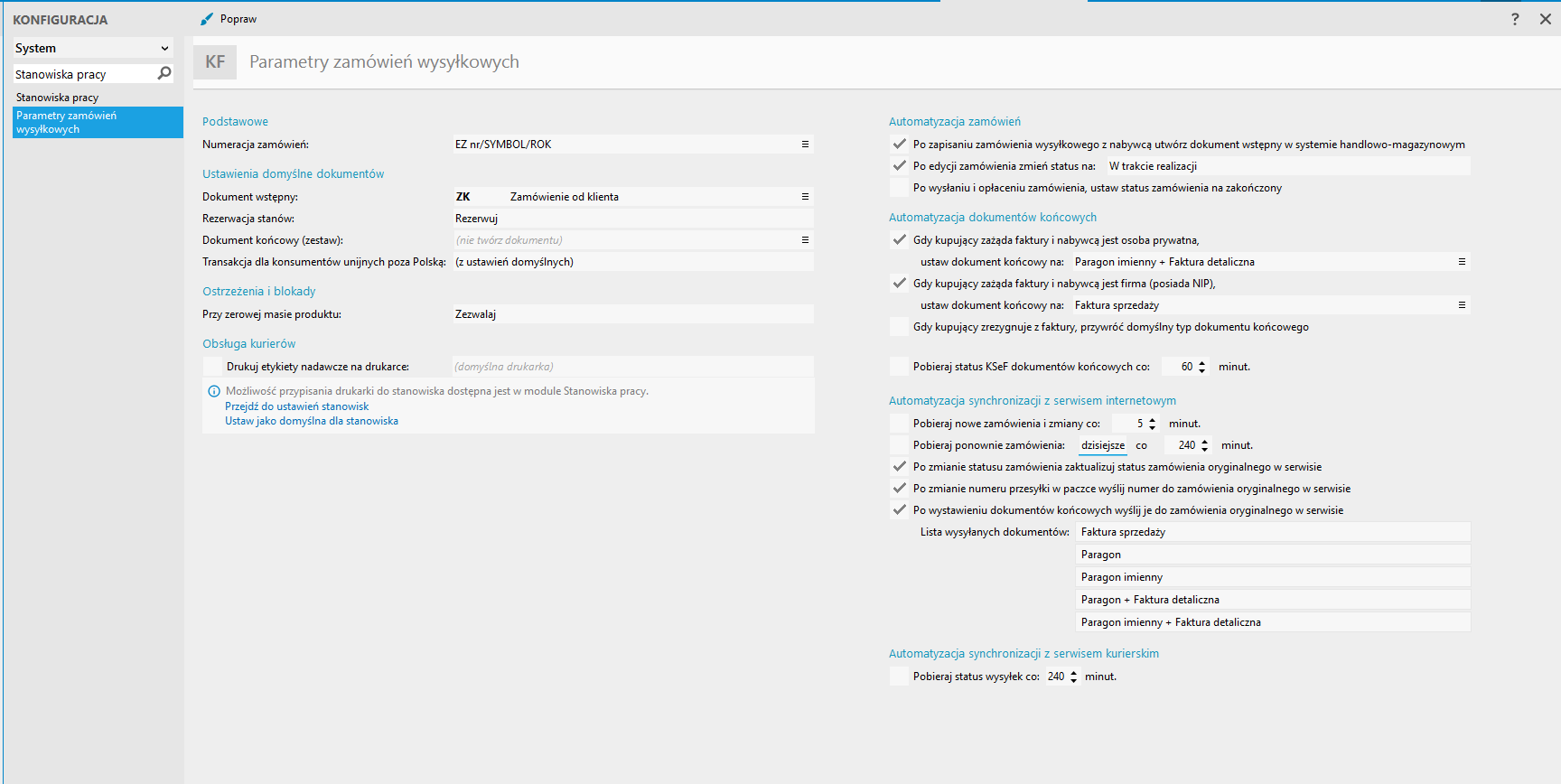This screenshot has height=784, width=1561.
Task: Open list icon for Dokument końcowy (zestaw)
Action: [x=805, y=240]
